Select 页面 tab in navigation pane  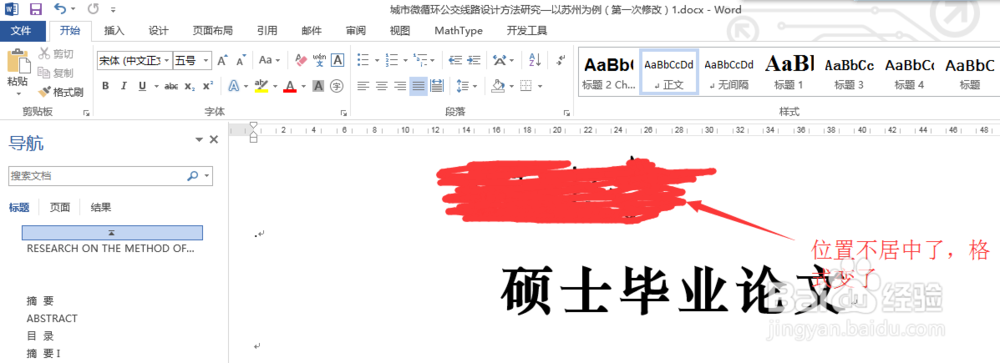point(60,207)
